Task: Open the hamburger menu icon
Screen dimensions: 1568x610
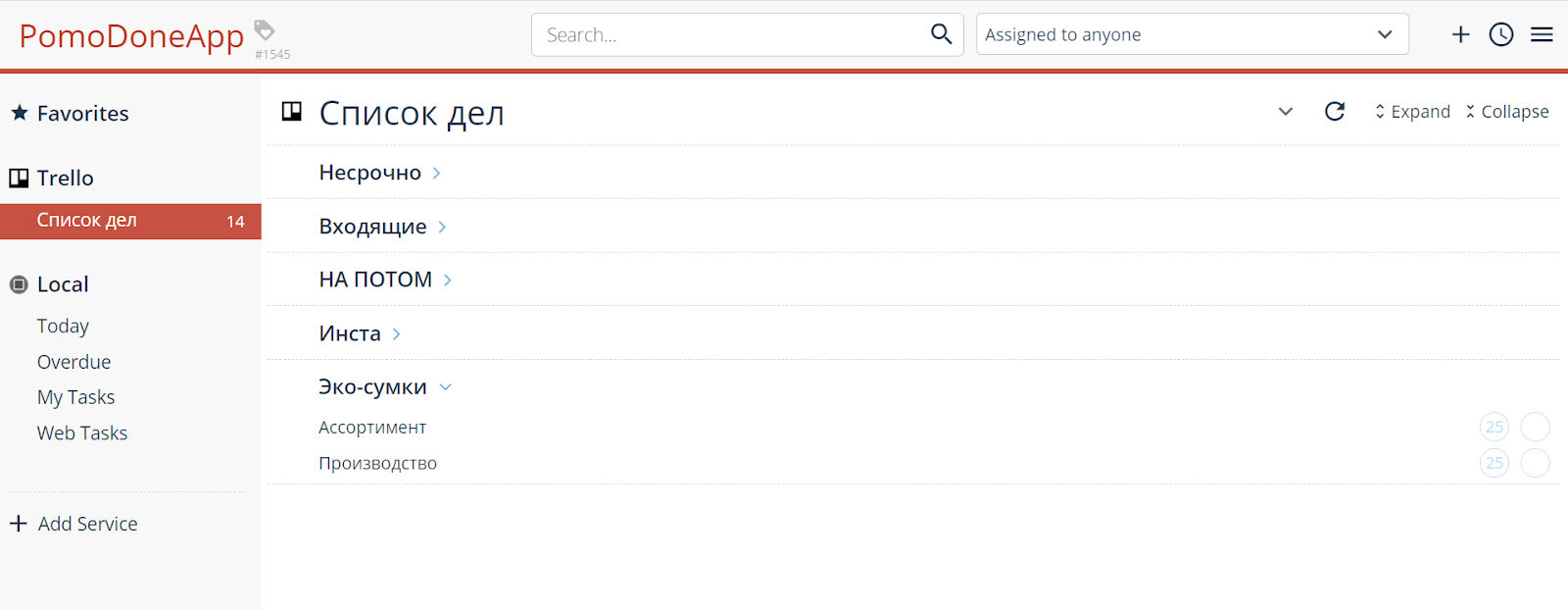Action: click(x=1542, y=34)
